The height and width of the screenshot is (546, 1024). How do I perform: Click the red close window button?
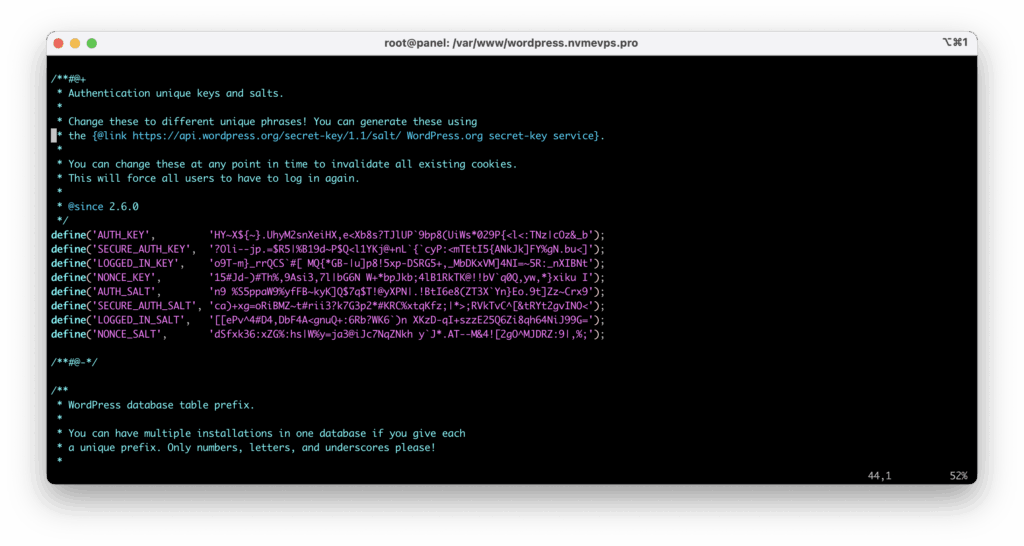(59, 43)
